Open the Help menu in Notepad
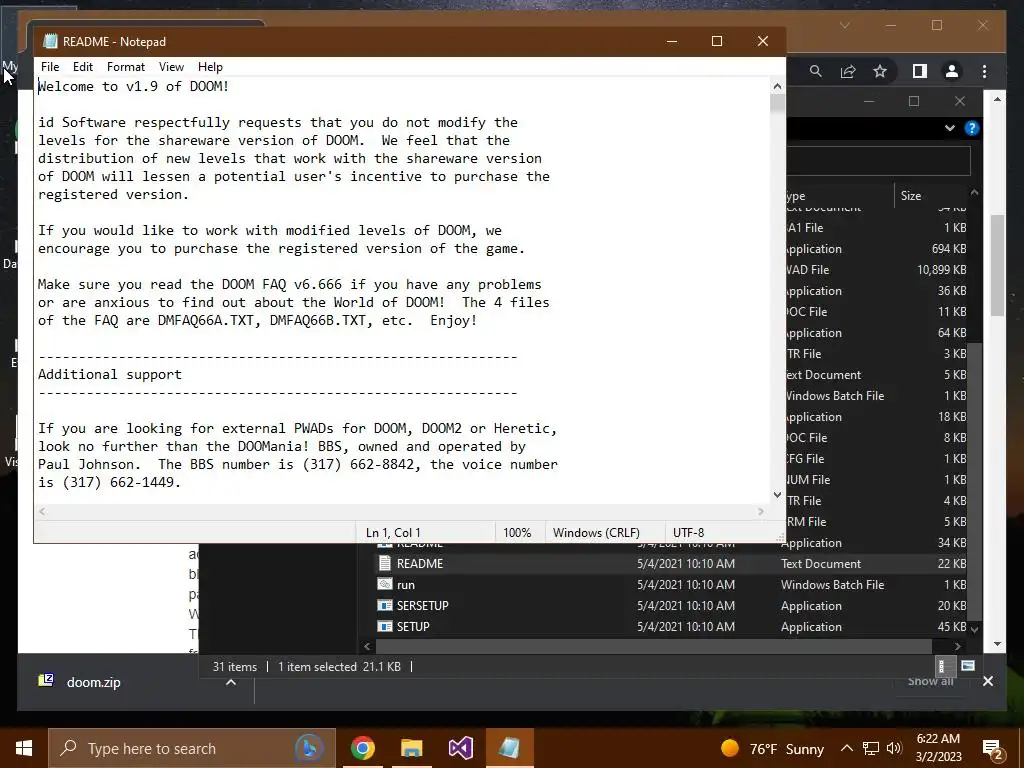The image size is (1024, 768). click(x=210, y=67)
